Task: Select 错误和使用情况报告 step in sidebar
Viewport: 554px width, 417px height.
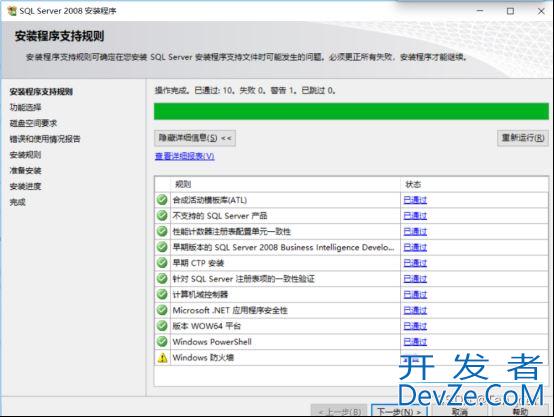Action: point(45,139)
